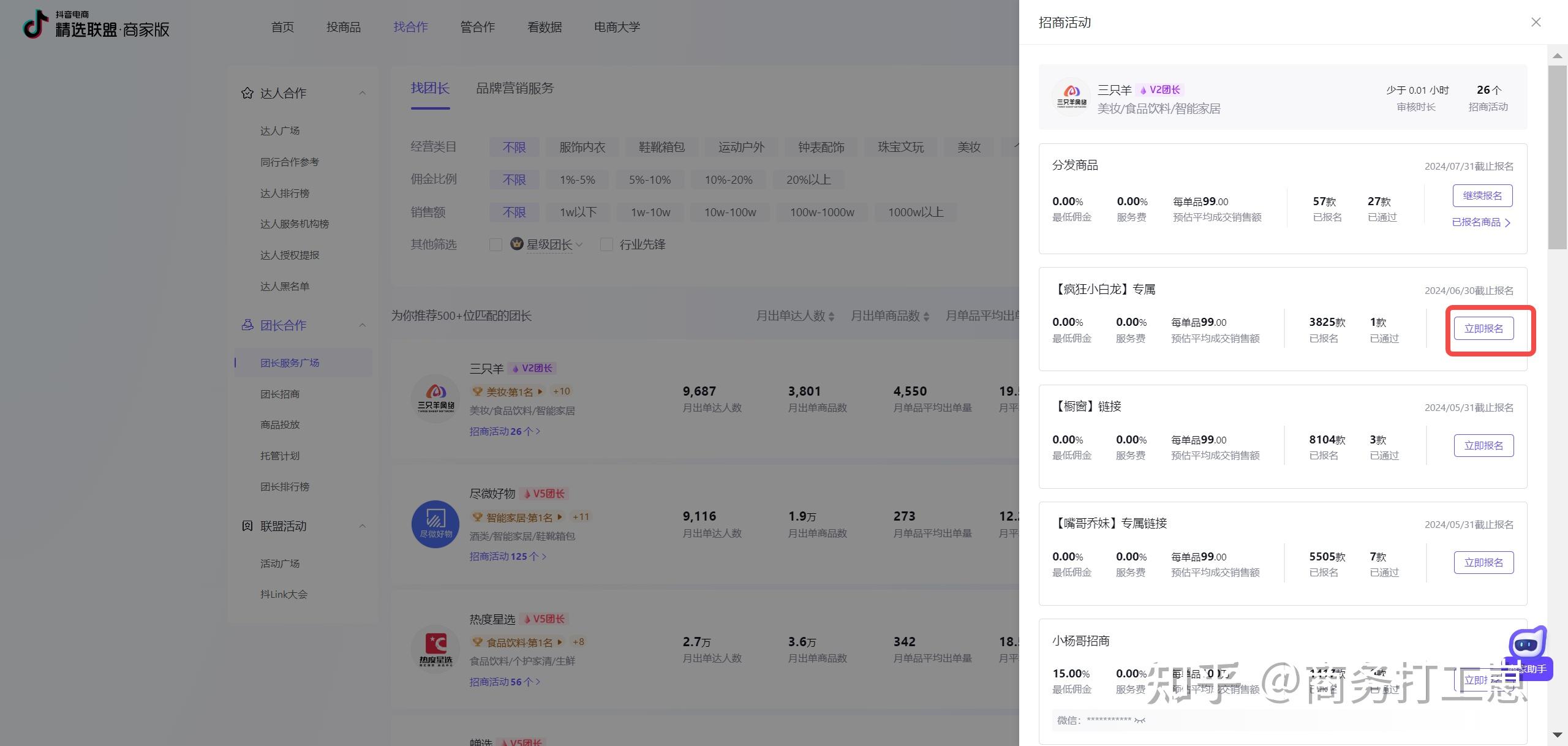Click the panel scrollbar down arrow
The width and height of the screenshot is (1568, 746).
1557,734
